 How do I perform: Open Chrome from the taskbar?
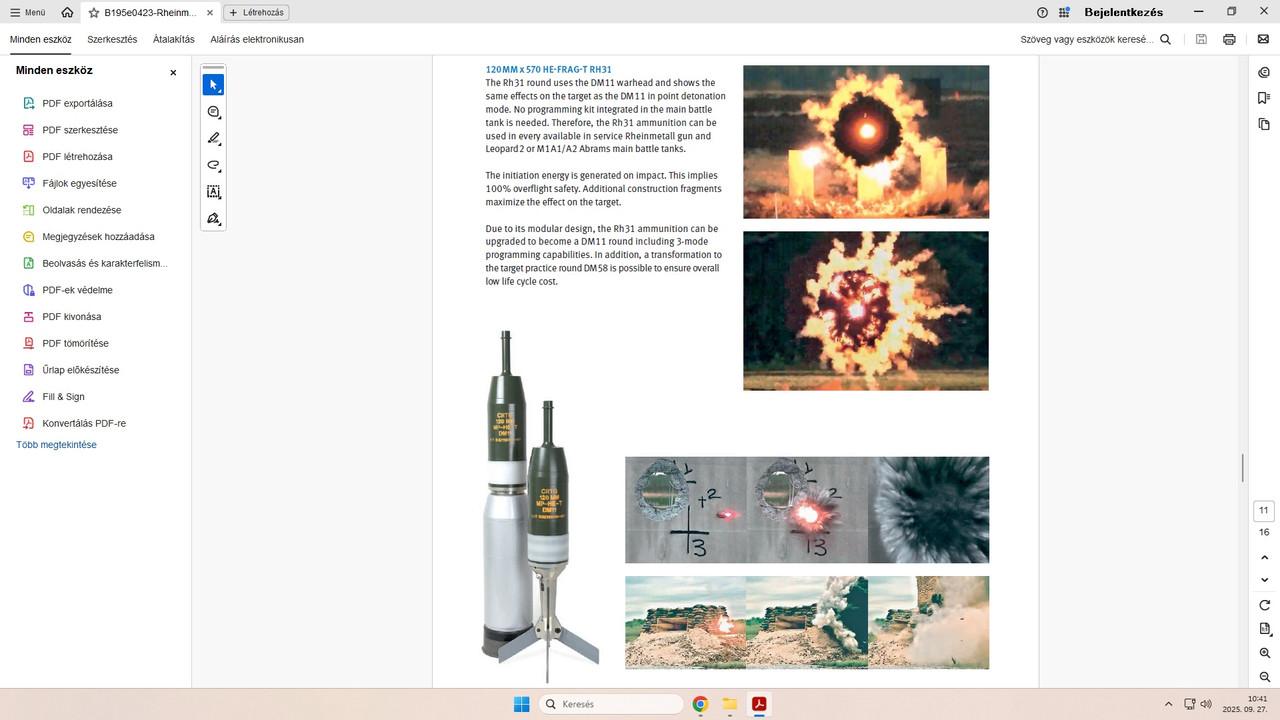click(700, 704)
